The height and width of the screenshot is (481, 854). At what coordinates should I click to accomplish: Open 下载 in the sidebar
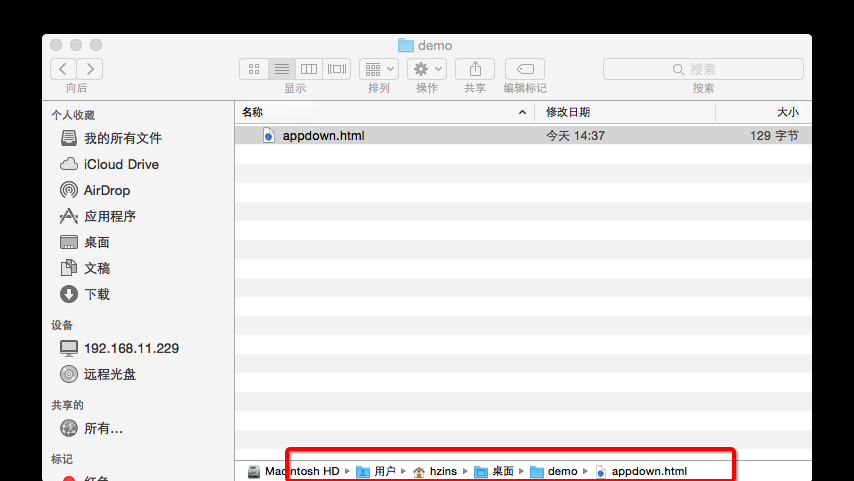coord(85,294)
